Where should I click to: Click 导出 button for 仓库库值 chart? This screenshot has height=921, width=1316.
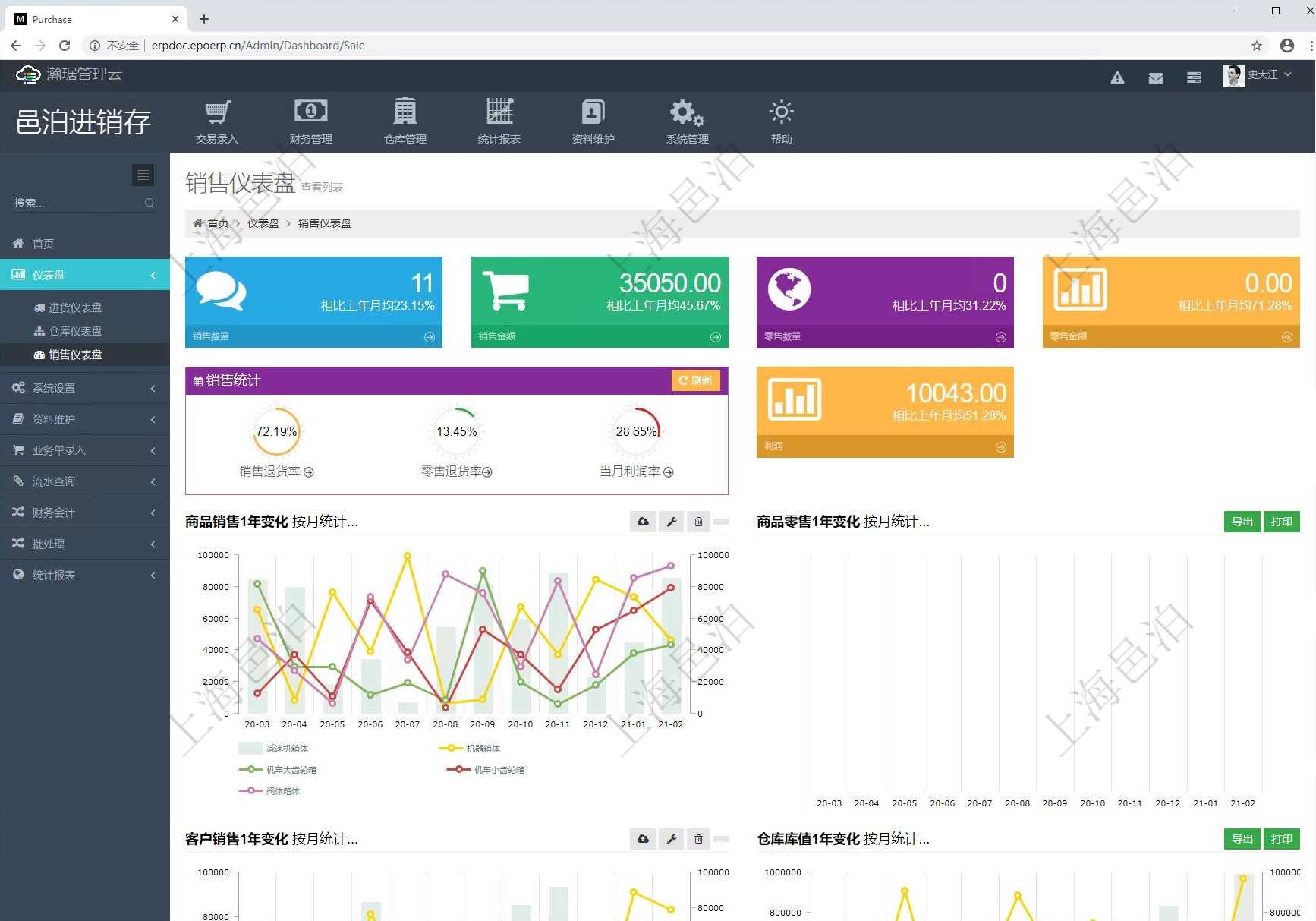pyautogui.click(x=1242, y=839)
